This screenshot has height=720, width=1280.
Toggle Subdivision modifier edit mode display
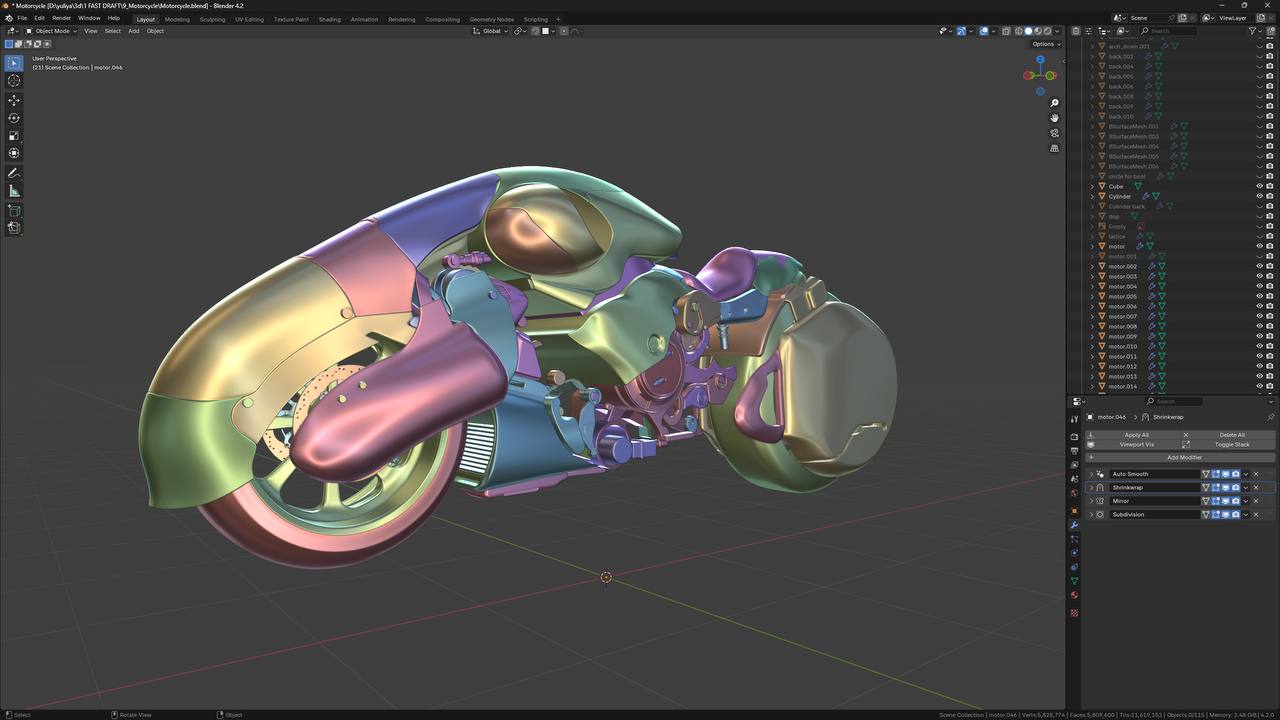(x=1216, y=515)
